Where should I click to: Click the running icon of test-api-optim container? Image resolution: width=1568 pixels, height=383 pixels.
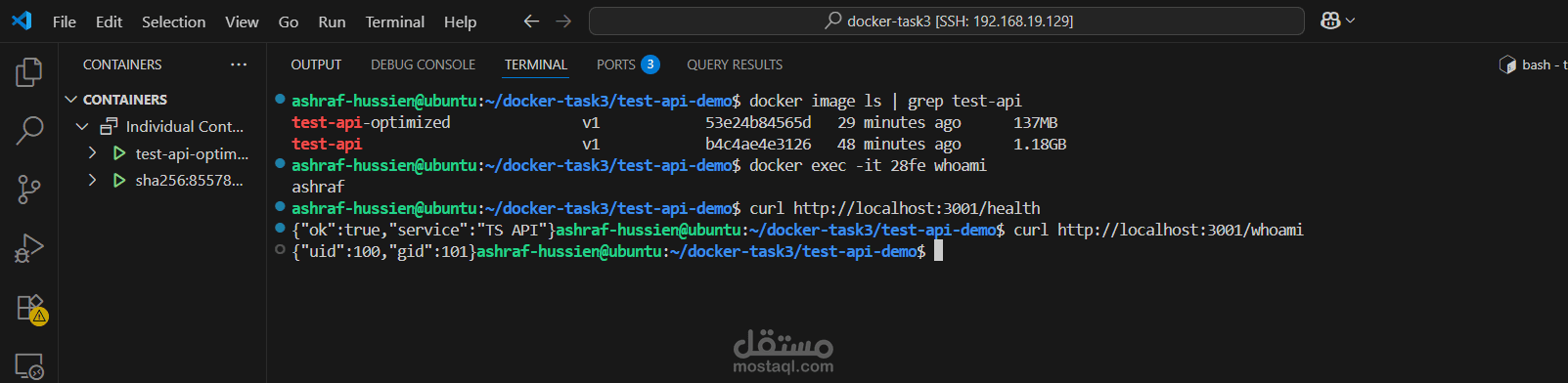pos(119,153)
